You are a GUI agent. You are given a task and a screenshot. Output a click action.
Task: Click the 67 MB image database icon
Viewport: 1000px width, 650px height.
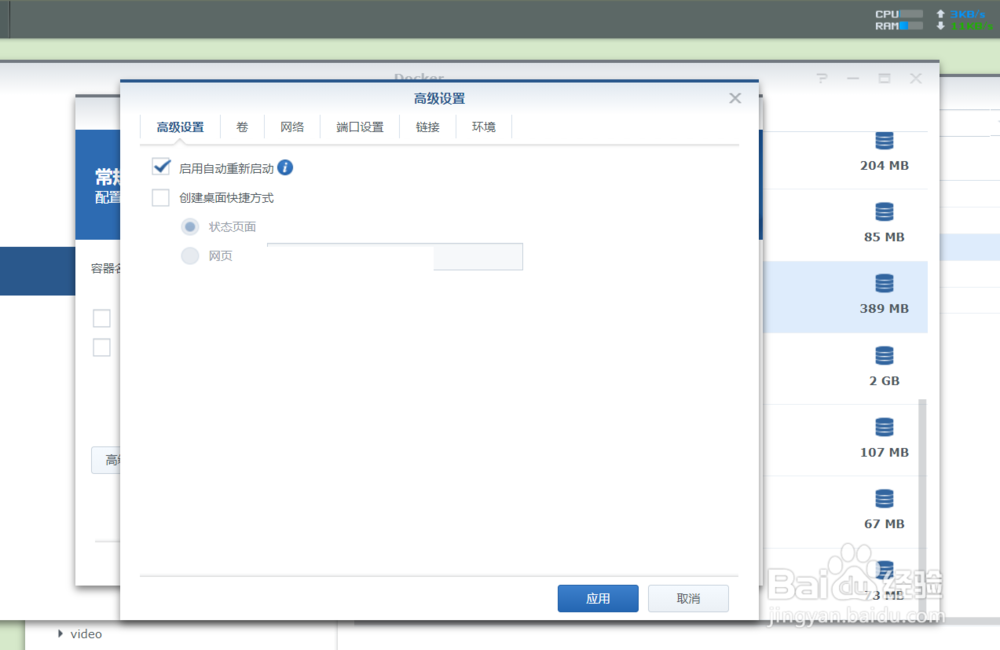click(x=884, y=498)
